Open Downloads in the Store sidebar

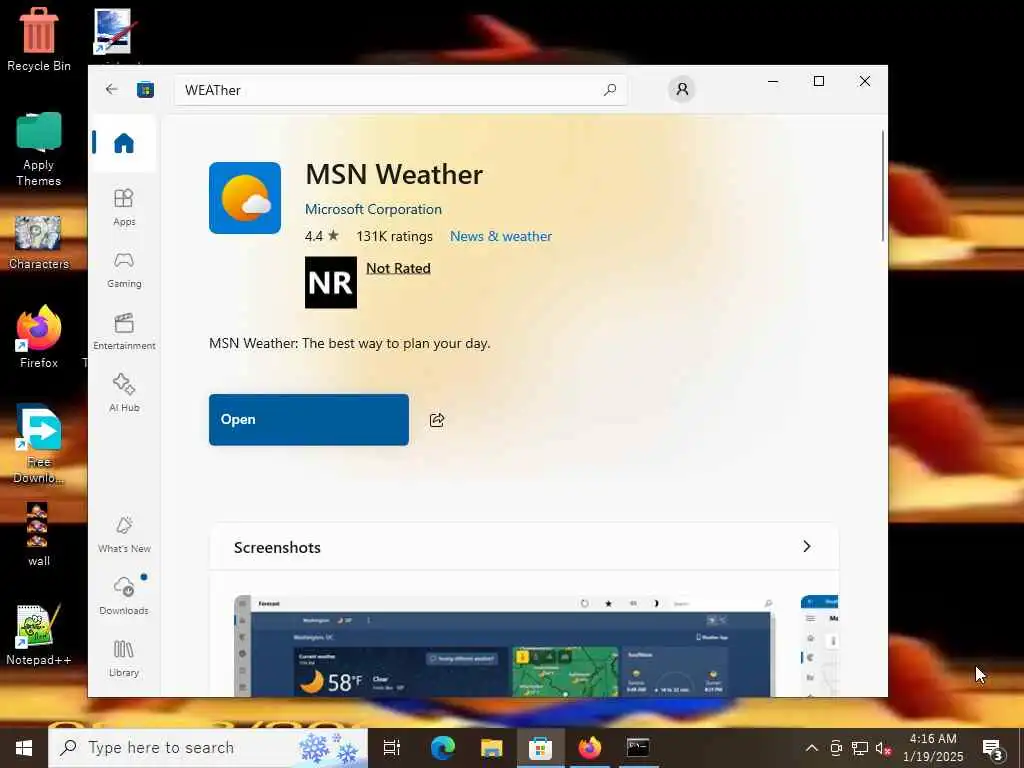pyautogui.click(x=123, y=596)
